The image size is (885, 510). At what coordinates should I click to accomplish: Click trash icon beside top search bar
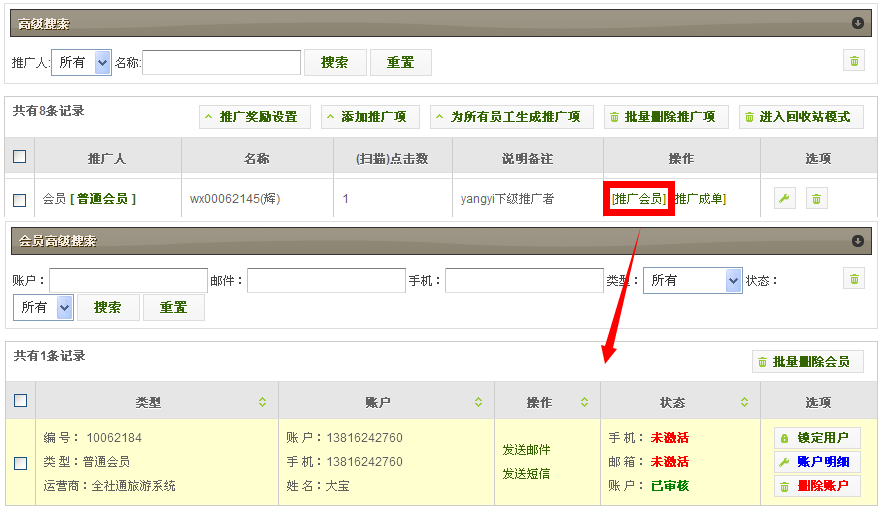pyautogui.click(x=853, y=62)
